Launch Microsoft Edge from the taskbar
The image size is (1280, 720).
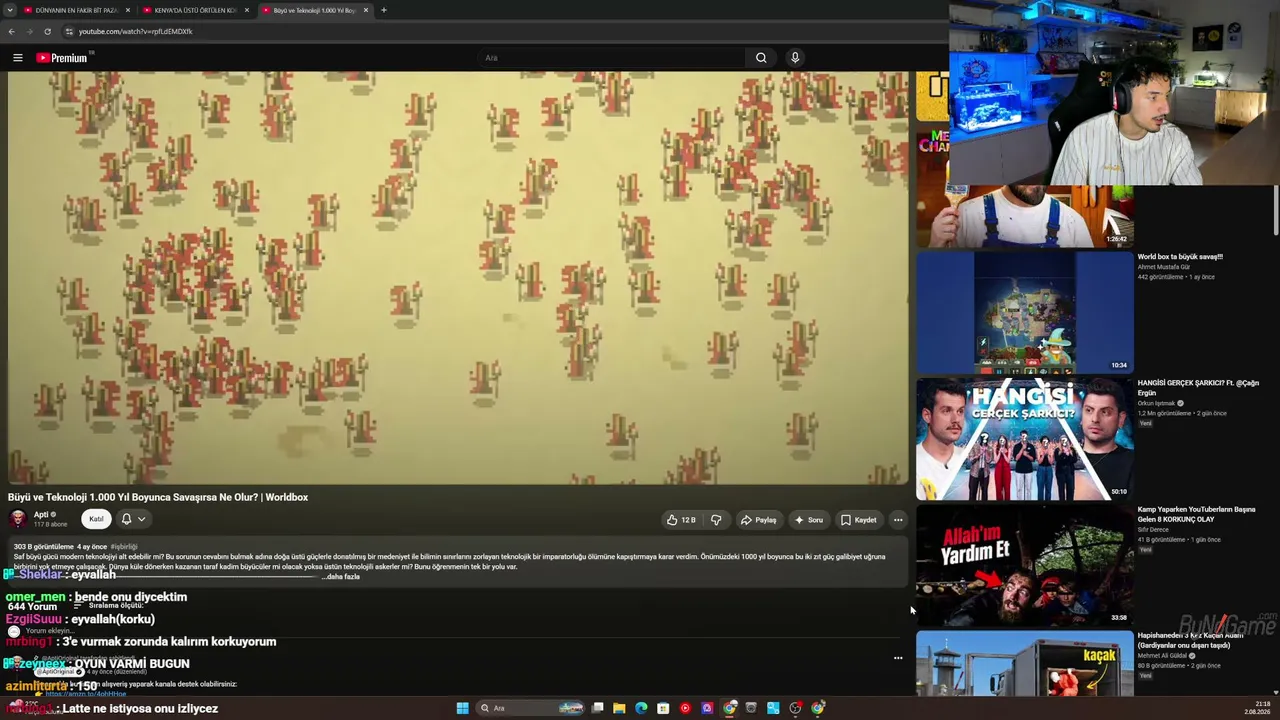(641, 708)
